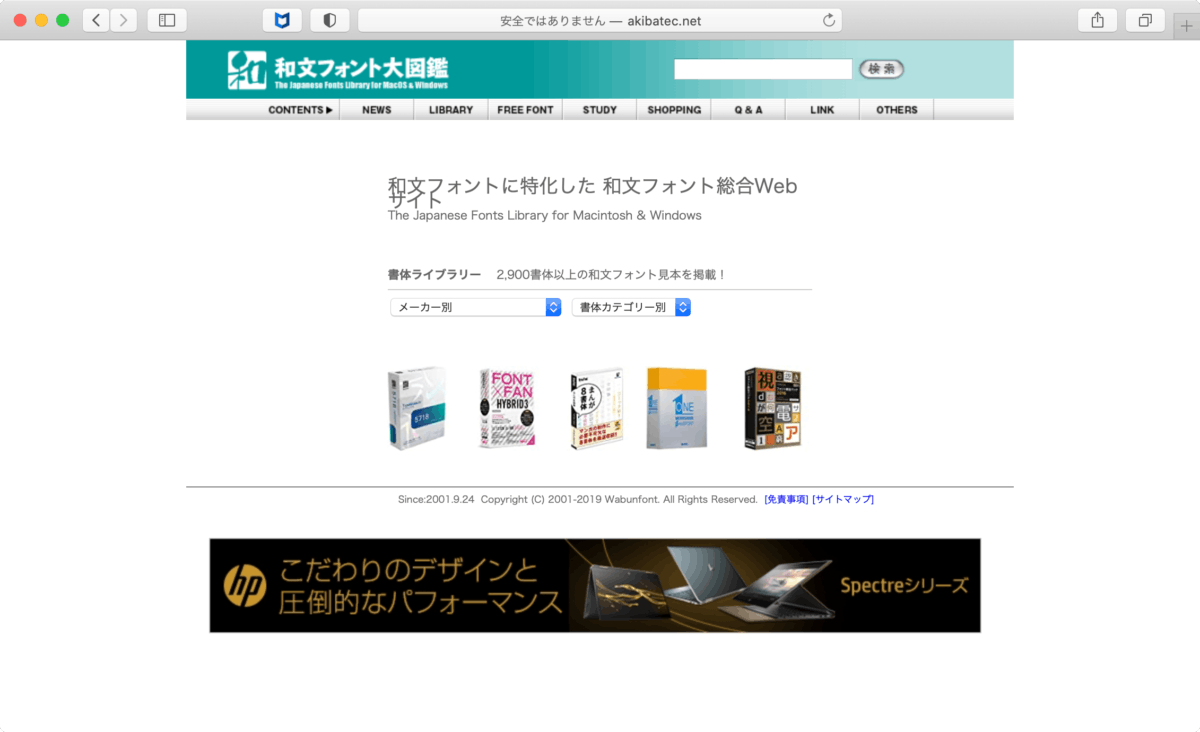The width and height of the screenshot is (1200, 732).
Task: Click the 書体ライブラリー heading text
Action: (435, 274)
